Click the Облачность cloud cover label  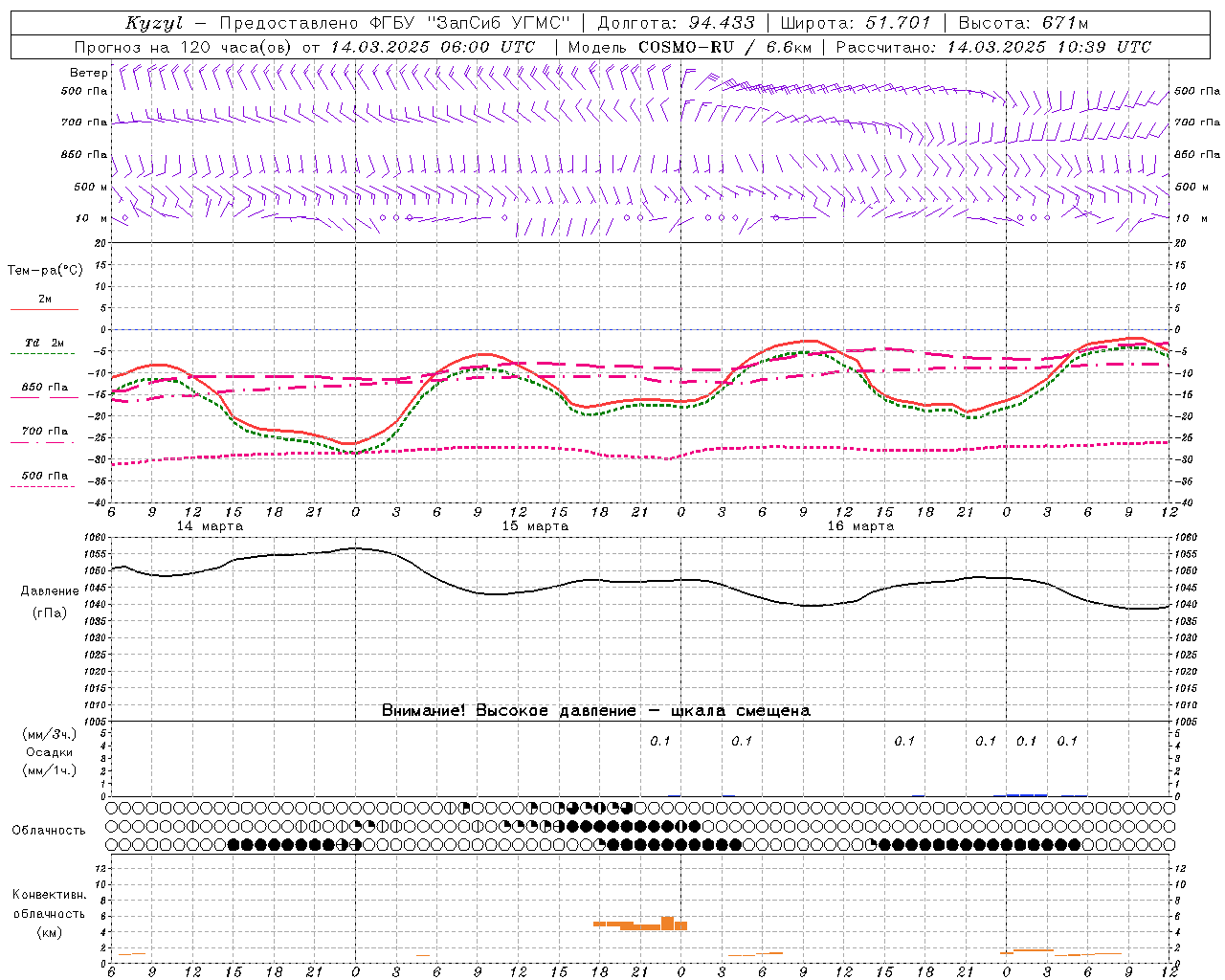coord(49,830)
